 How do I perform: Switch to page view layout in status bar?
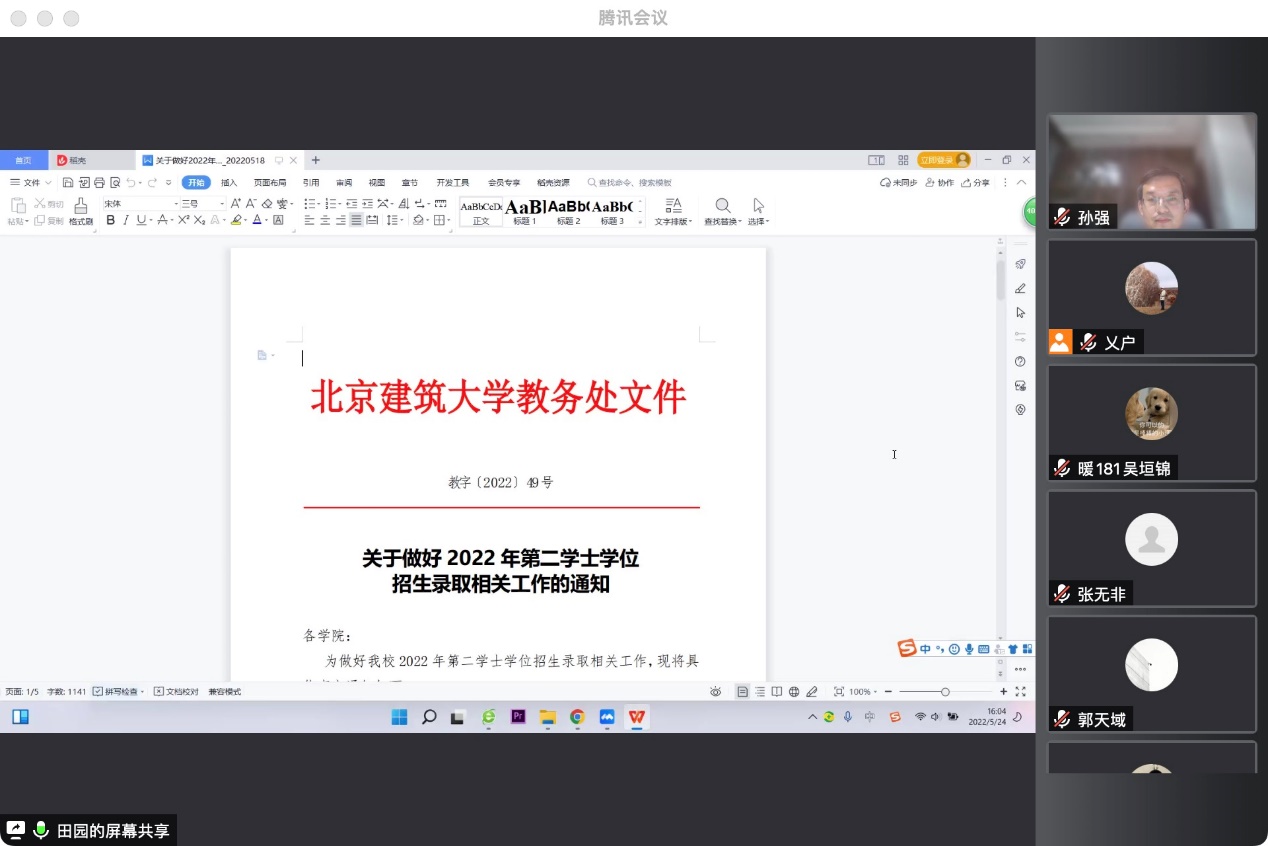click(742, 692)
